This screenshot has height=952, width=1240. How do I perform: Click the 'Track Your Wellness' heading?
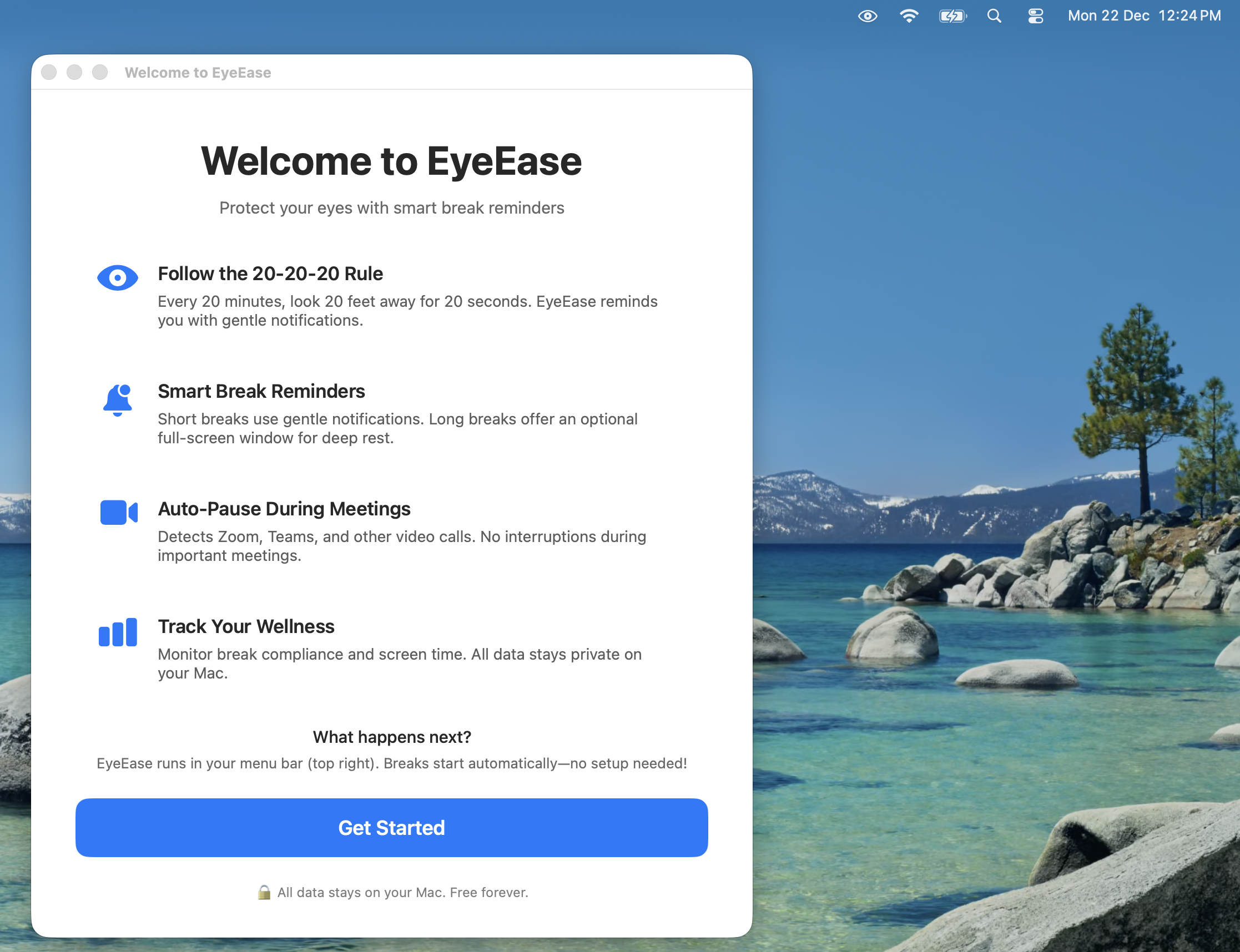pos(246,626)
